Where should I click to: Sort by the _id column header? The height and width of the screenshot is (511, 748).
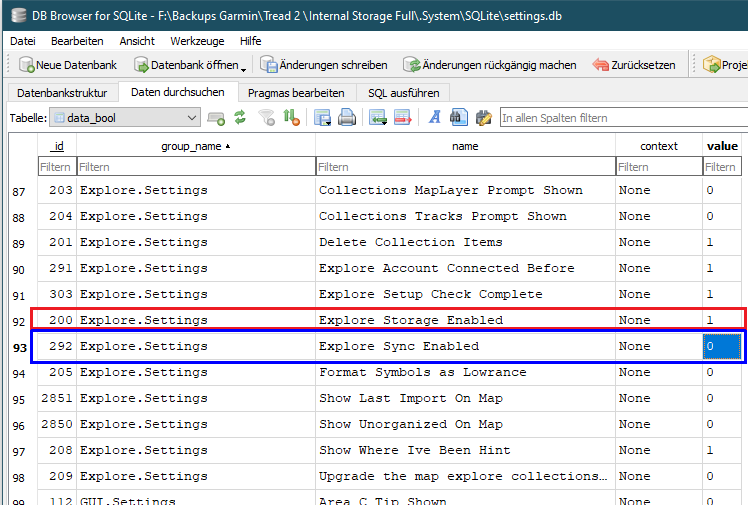tap(57, 146)
